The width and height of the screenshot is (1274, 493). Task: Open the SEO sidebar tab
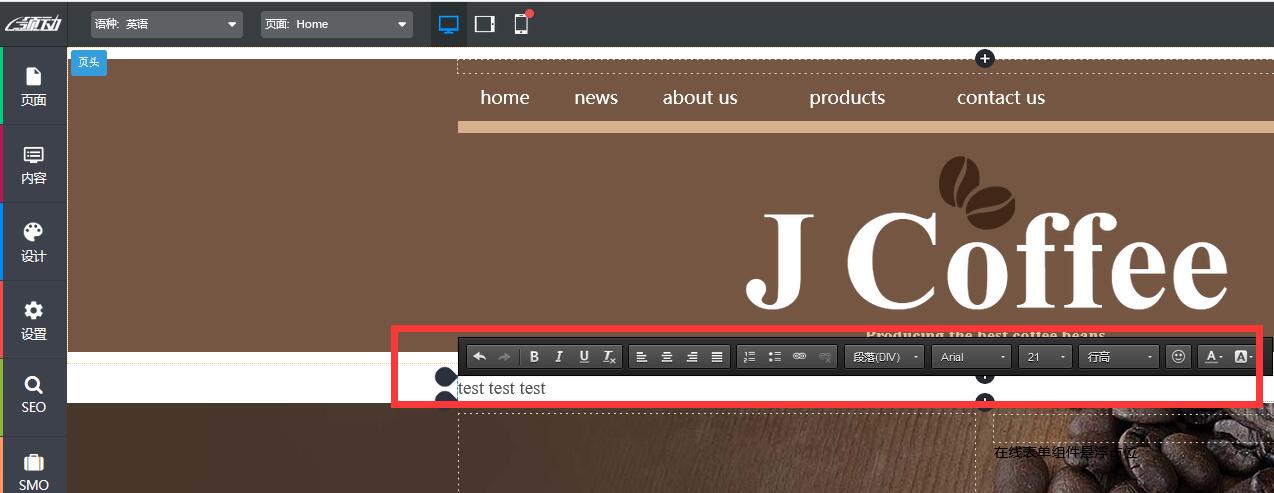pos(34,395)
